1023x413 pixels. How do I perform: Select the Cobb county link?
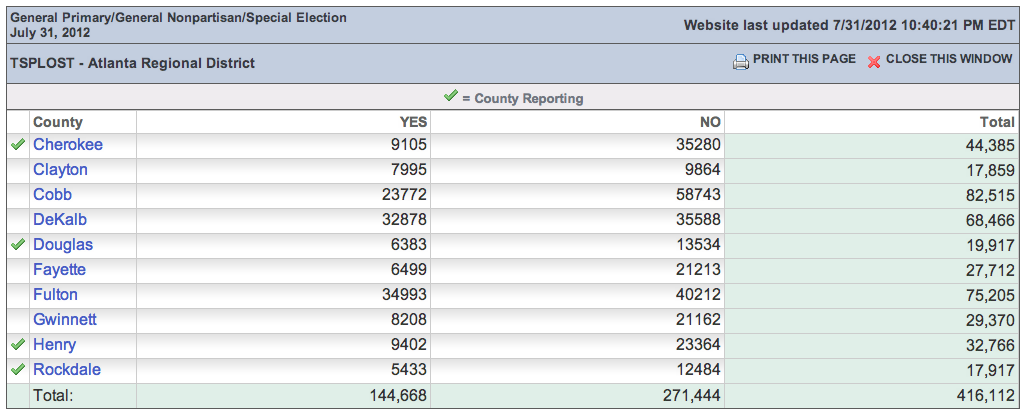click(52, 195)
